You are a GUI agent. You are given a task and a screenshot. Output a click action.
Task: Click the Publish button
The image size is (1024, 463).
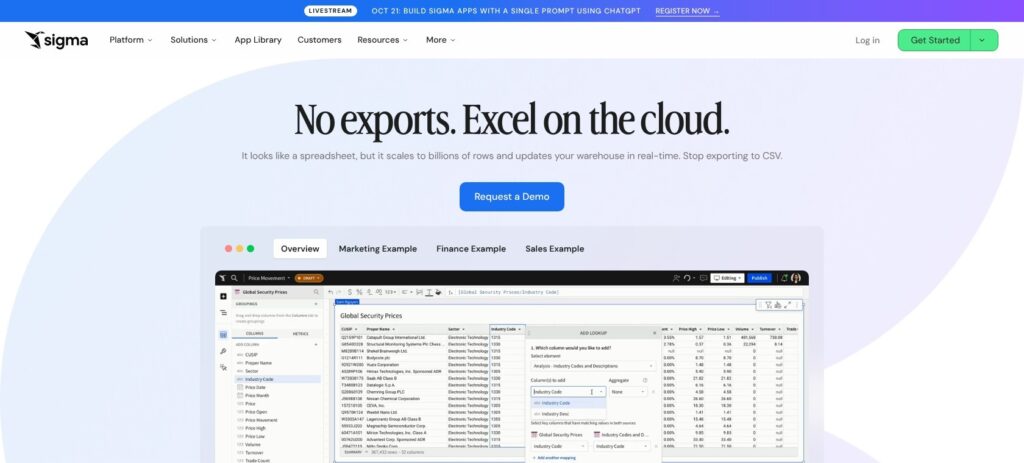coord(760,278)
